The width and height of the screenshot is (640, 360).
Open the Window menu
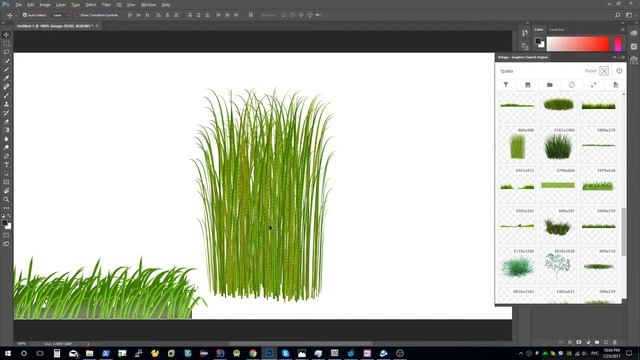point(148,4)
